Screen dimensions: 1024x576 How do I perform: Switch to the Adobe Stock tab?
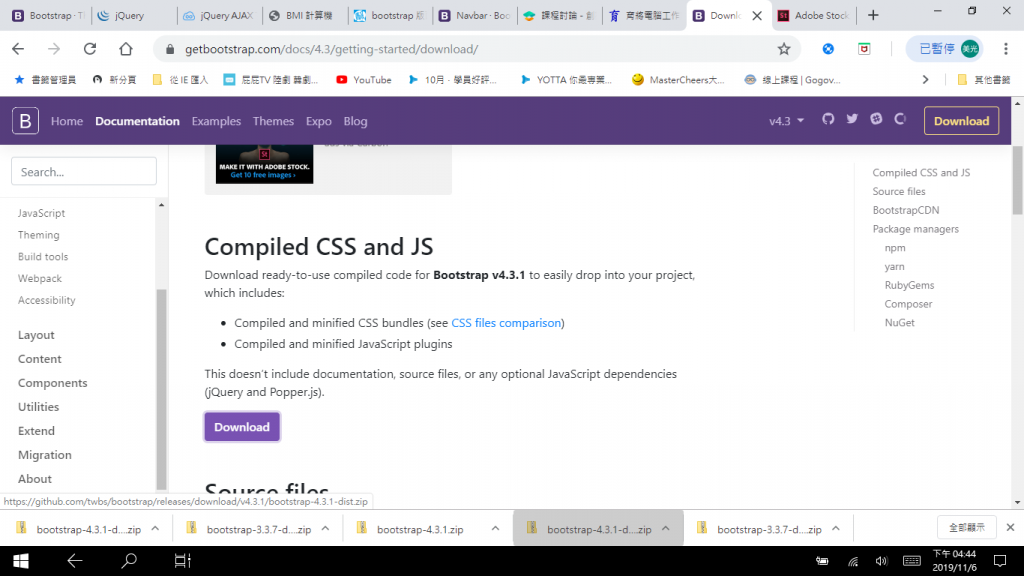(x=813, y=16)
